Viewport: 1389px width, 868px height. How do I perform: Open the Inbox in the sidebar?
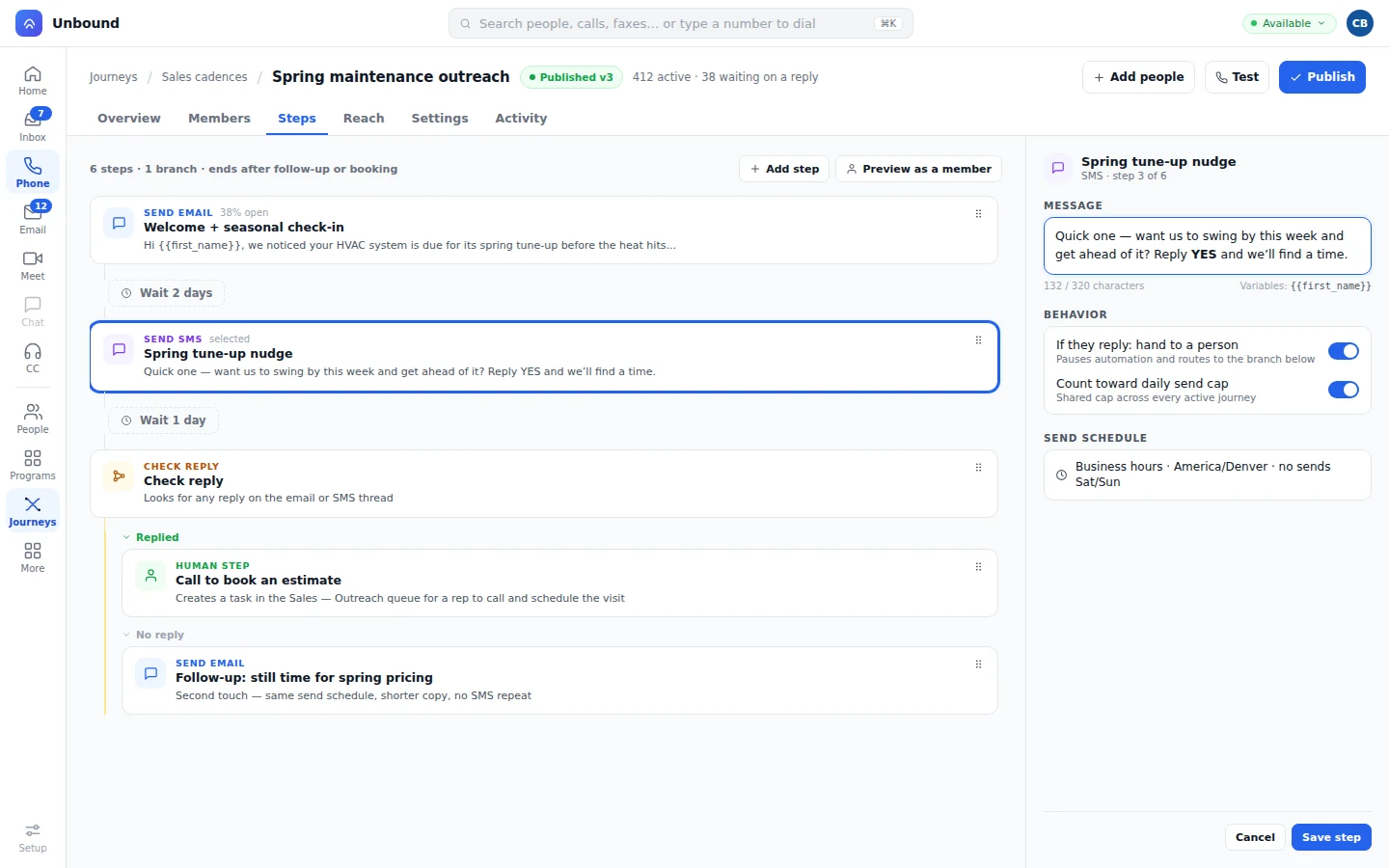coord(33,125)
